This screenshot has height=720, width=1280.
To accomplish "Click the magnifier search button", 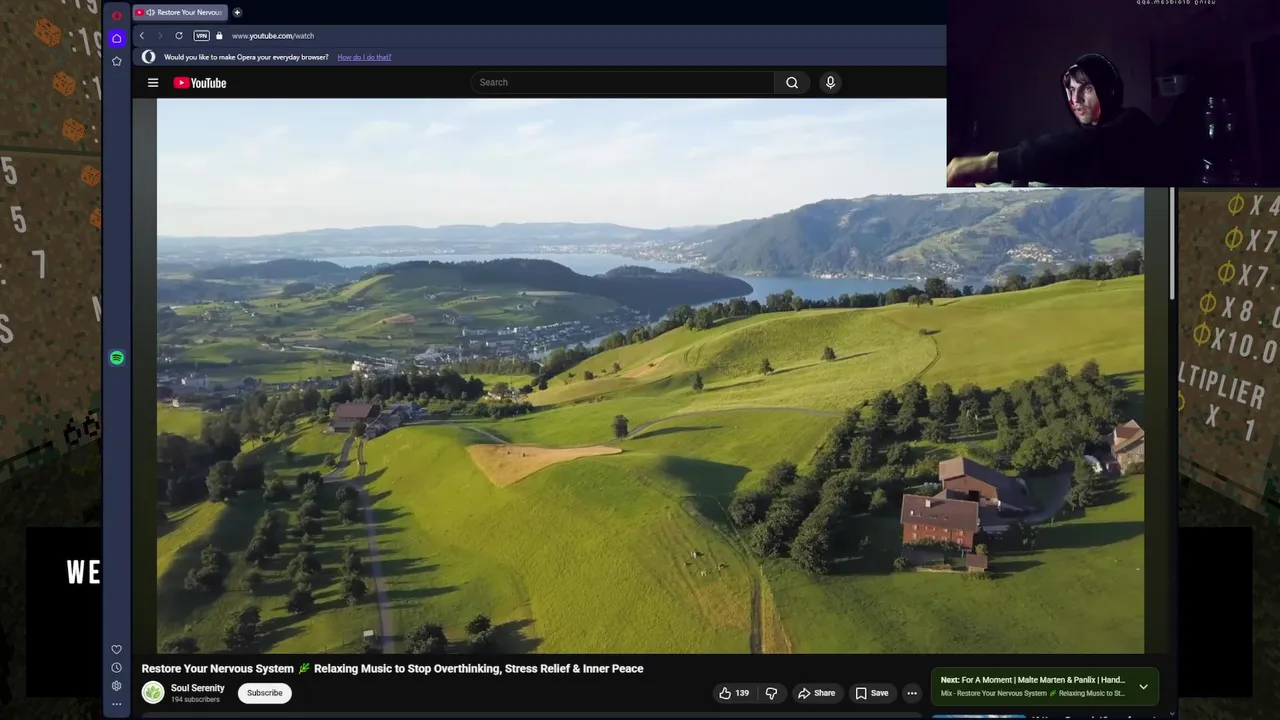I will click(792, 83).
